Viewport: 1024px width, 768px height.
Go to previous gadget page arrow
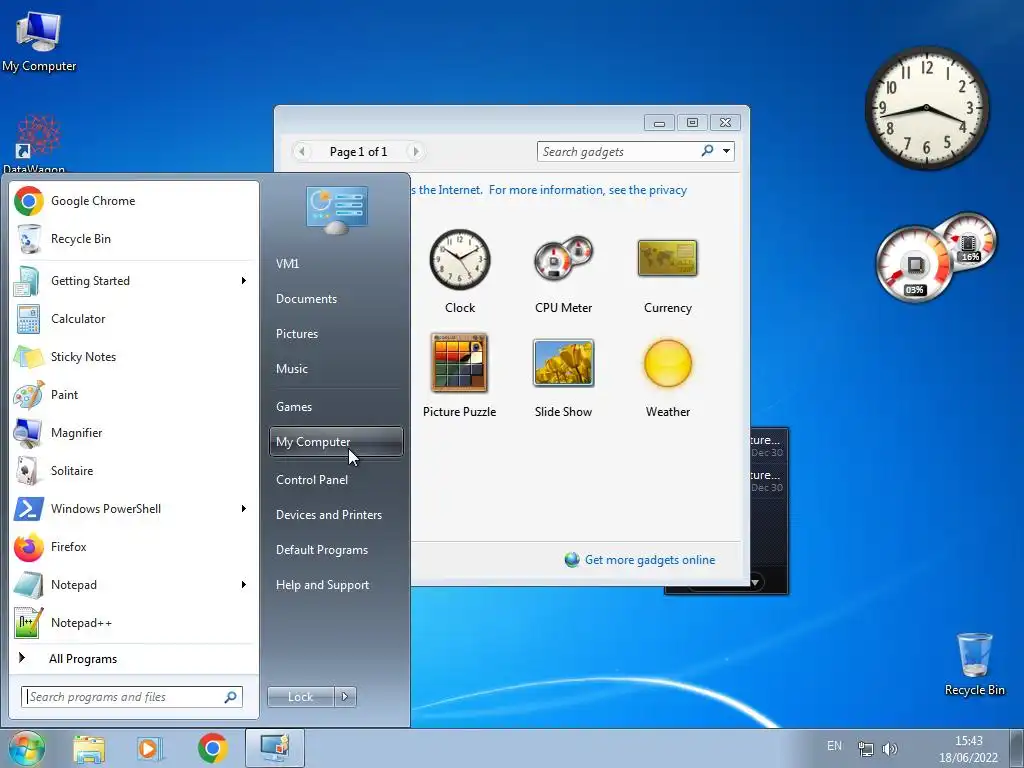(x=302, y=152)
